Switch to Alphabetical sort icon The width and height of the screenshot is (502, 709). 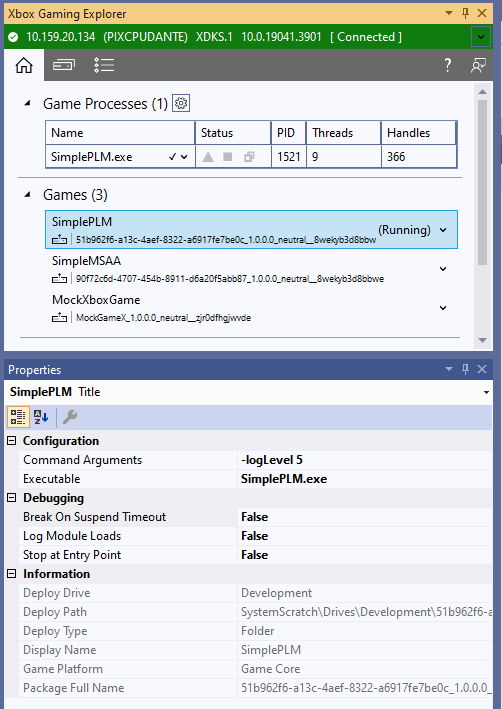tap(41, 417)
